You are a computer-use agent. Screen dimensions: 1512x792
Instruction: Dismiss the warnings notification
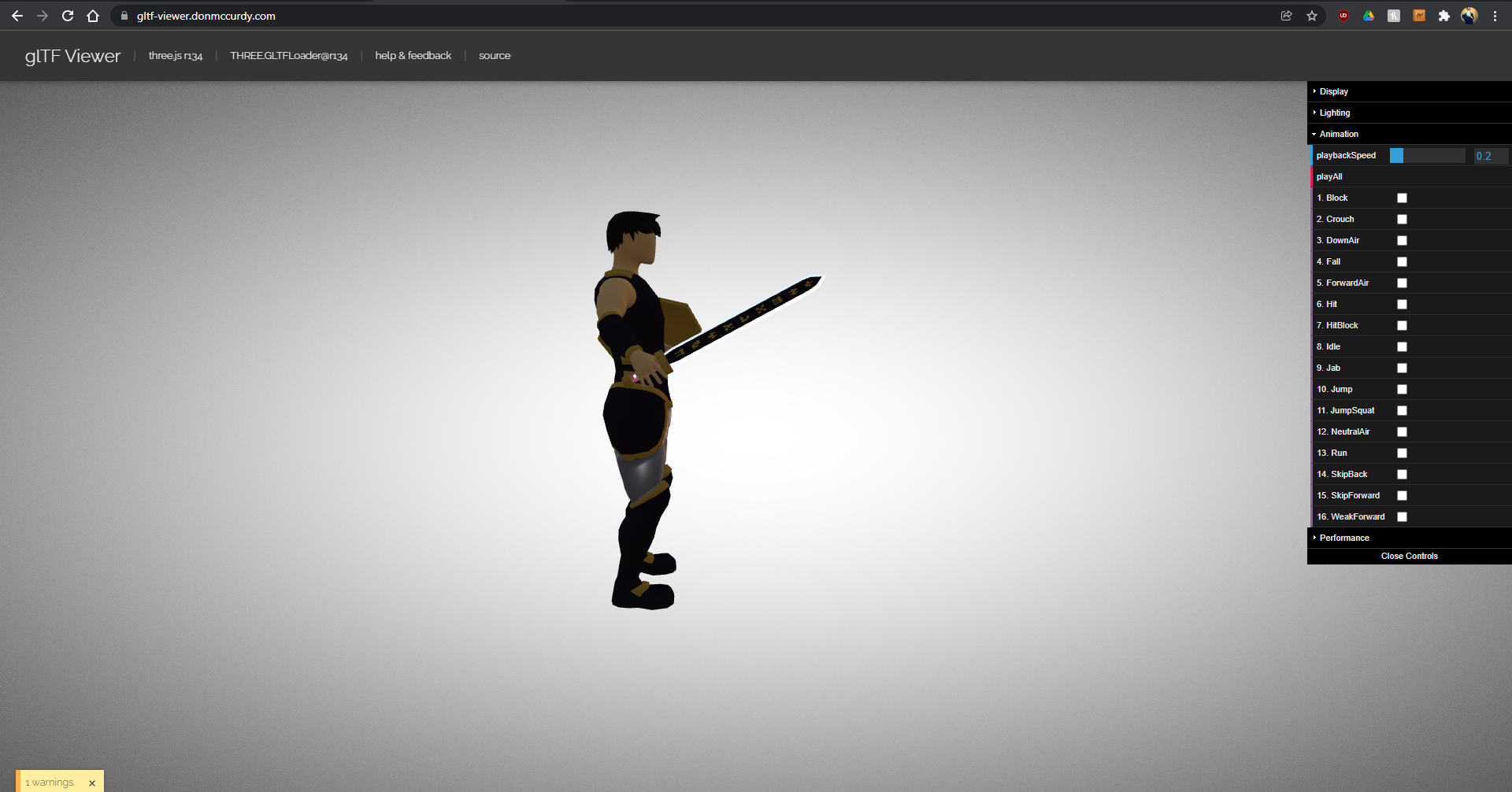(x=91, y=782)
